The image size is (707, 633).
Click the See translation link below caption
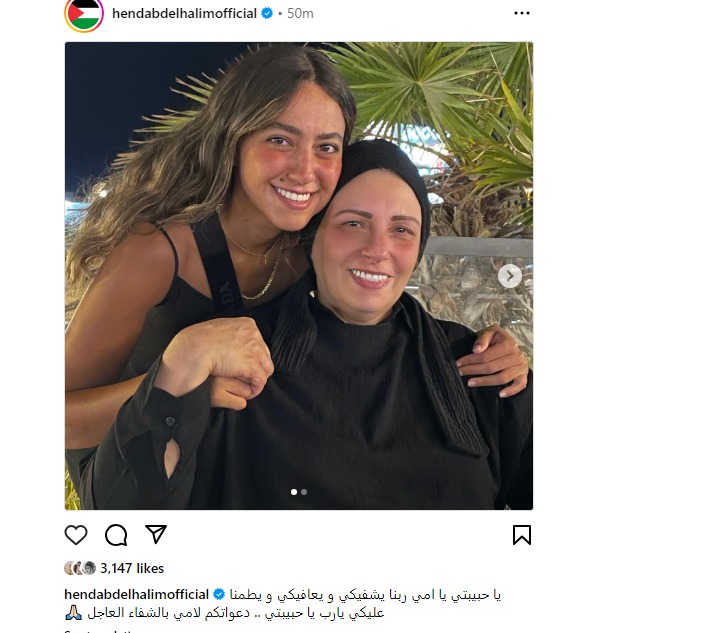99,631
